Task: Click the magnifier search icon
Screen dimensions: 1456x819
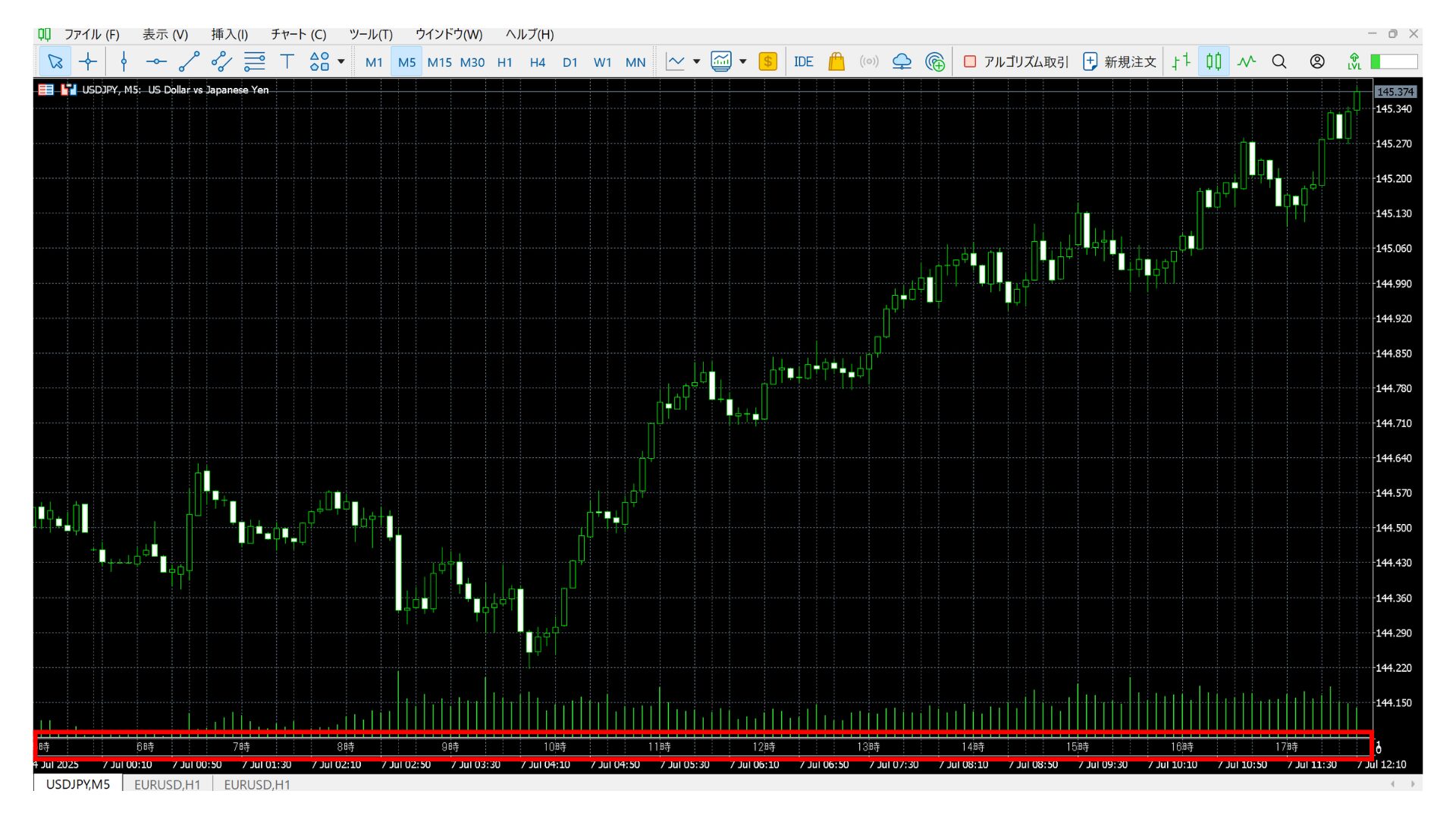Action: (x=1279, y=62)
